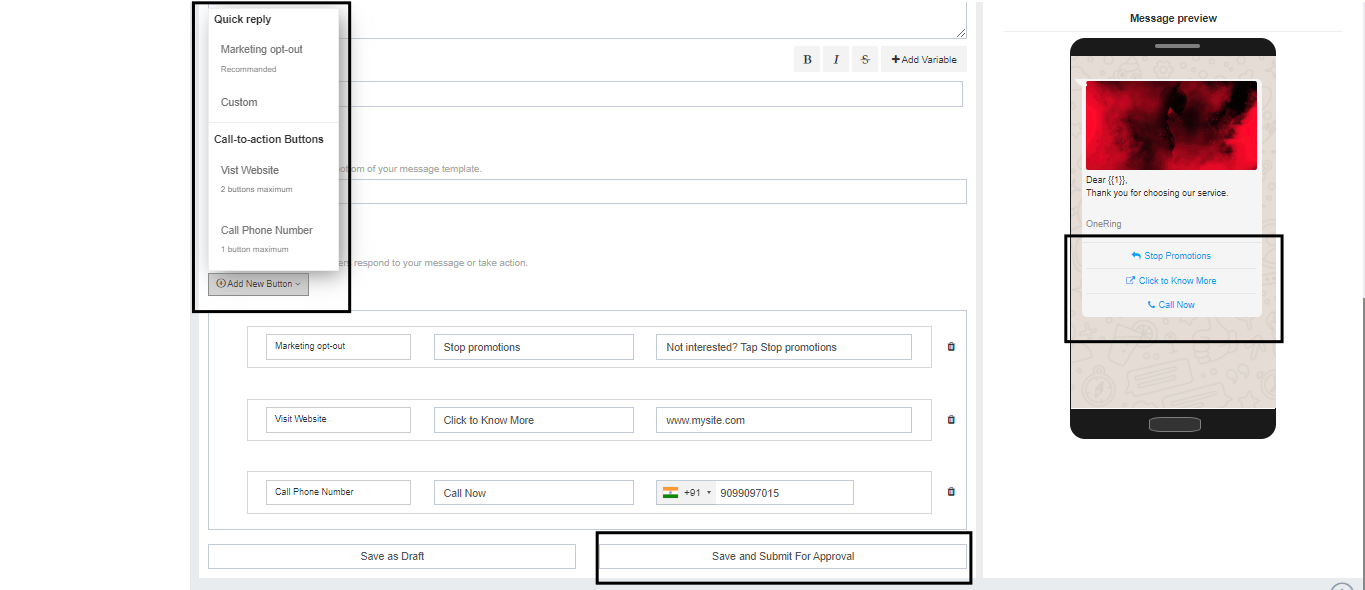Click the Add Variable button
The width and height of the screenshot is (1365, 590).
(x=924, y=60)
